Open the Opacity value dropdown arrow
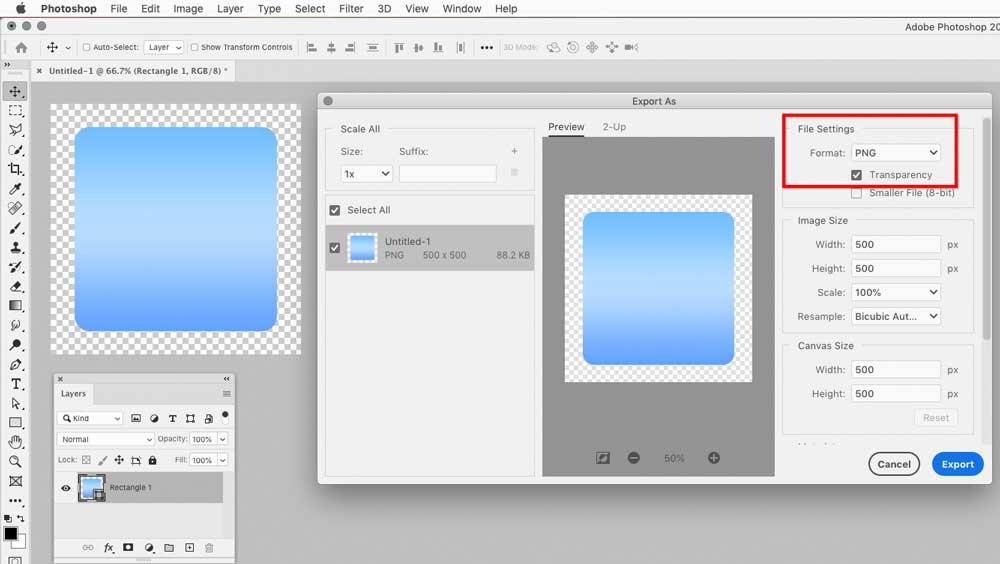The image size is (1000, 564). coord(223,440)
